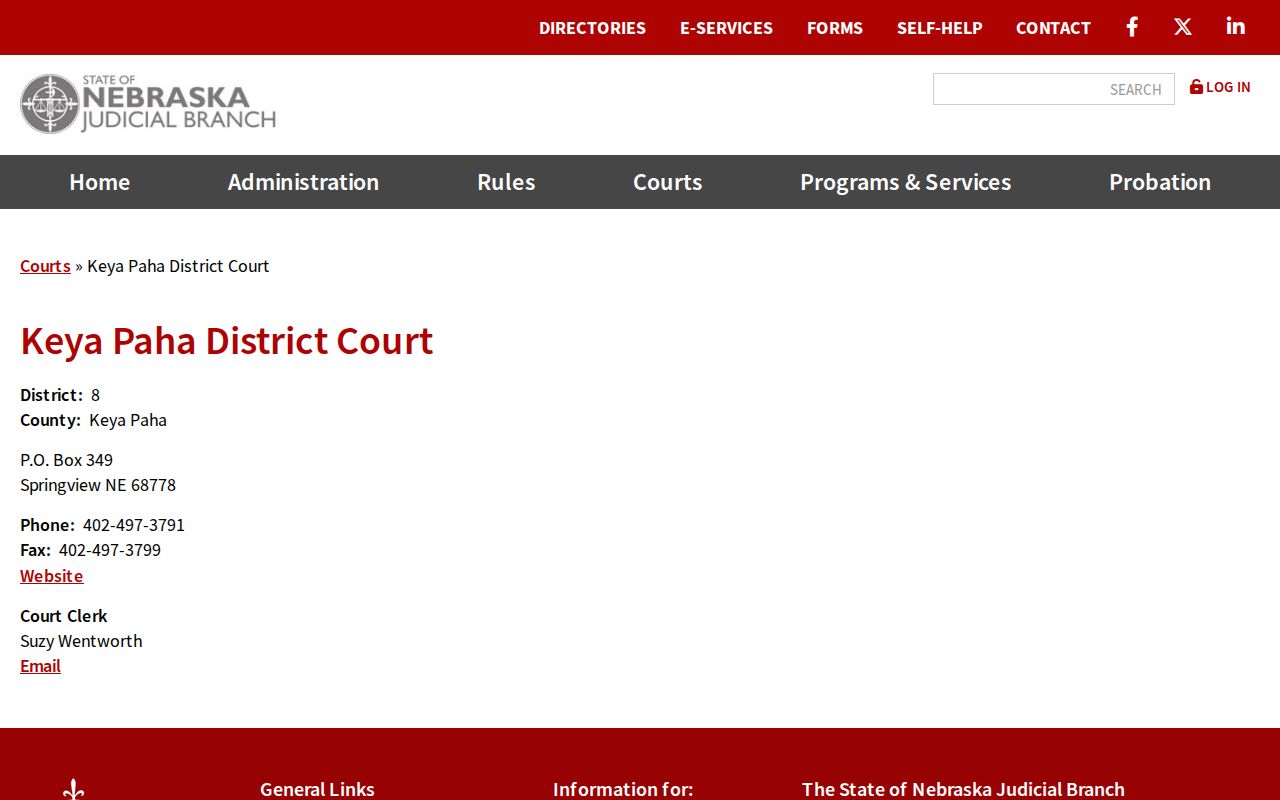This screenshot has height=800, width=1280.
Task: Open the Forms menu
Action: coord(835,28)
